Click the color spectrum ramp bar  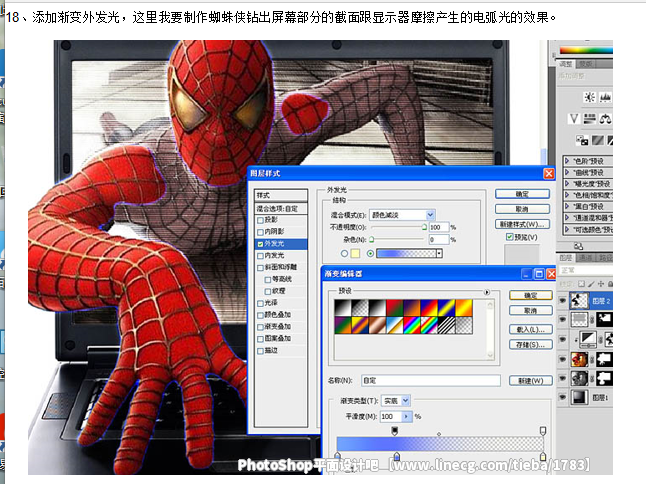coord(586,50)
